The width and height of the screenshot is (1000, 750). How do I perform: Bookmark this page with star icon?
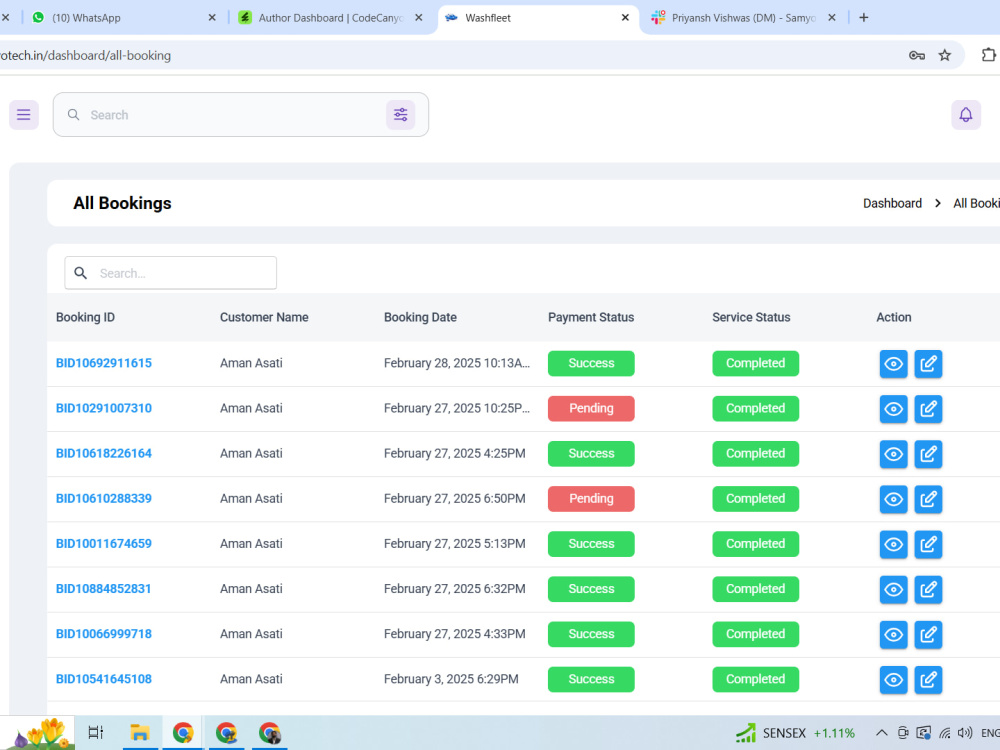[945, 55]
